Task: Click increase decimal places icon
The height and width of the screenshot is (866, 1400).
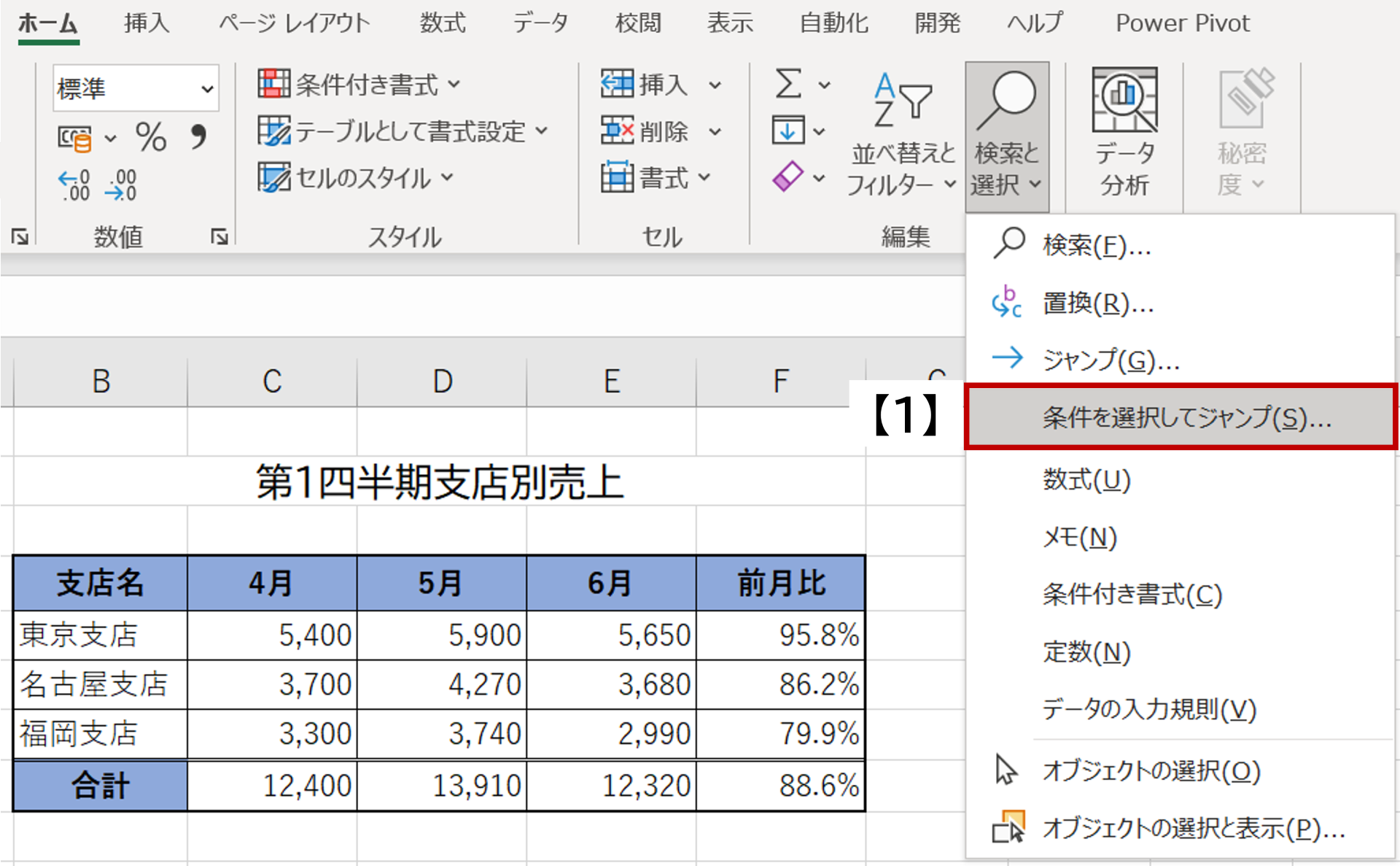Action: [74, 185]
